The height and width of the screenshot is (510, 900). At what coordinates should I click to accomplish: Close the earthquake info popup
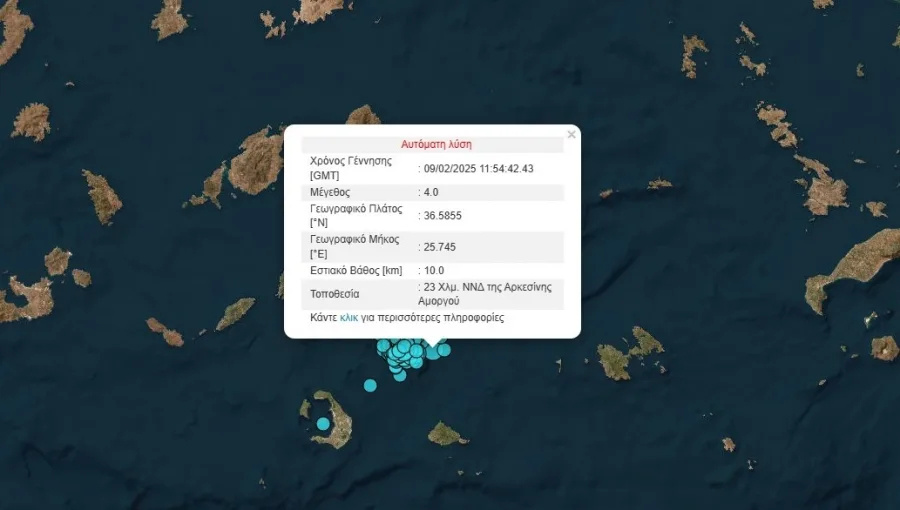click(x=571, y=135)
